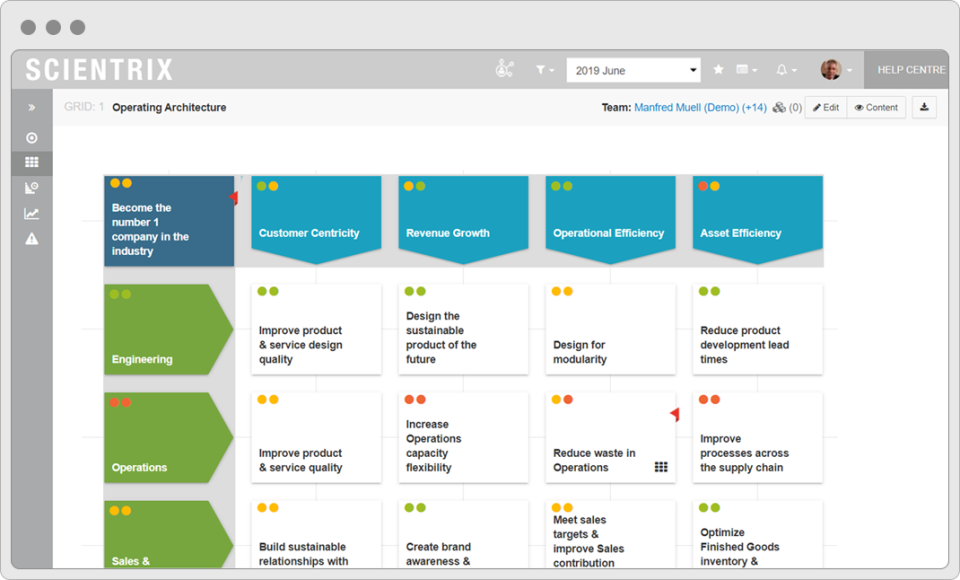Open grid icon on Reduce waste in Operations card
The image size is (960, 580).
[661, 467]
